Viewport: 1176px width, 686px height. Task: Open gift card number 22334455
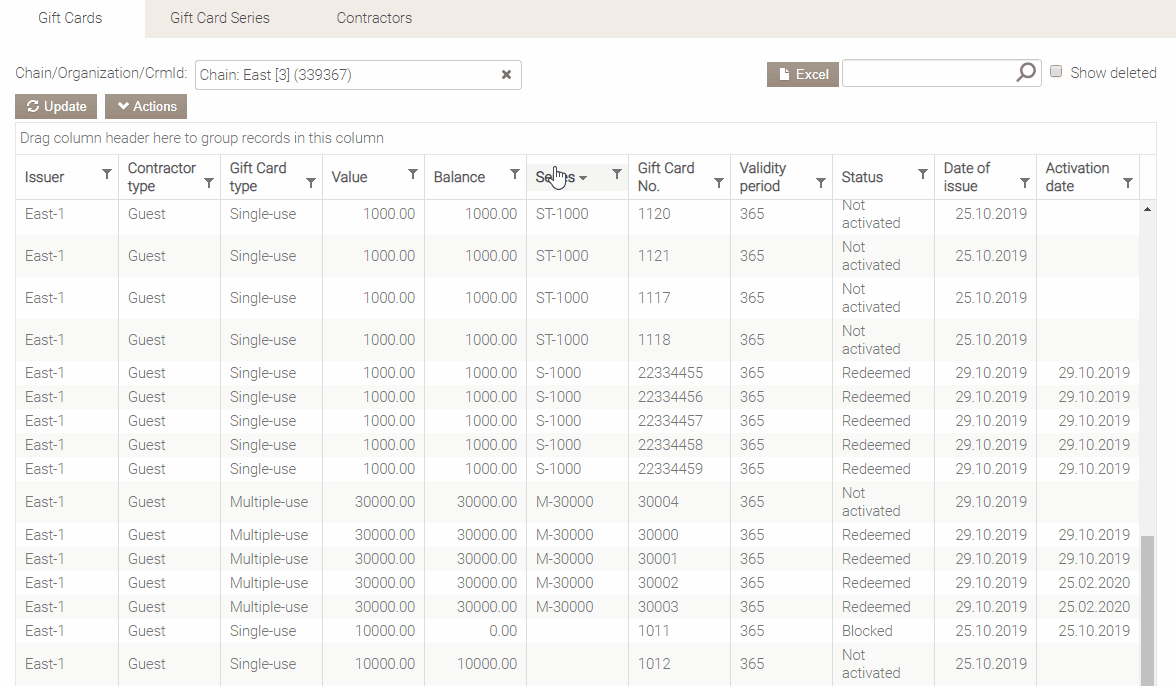(670, 373)
